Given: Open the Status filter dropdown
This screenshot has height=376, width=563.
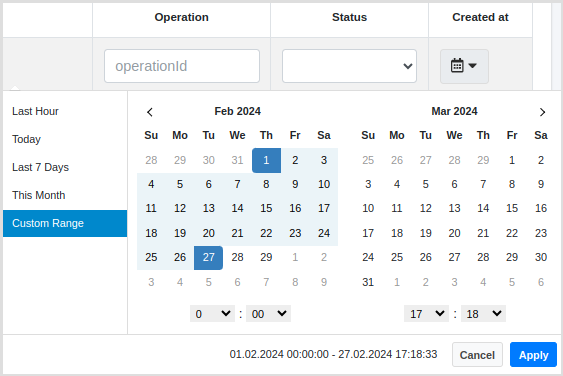Looking at the screenshot, I should click(x=349, y=66).
